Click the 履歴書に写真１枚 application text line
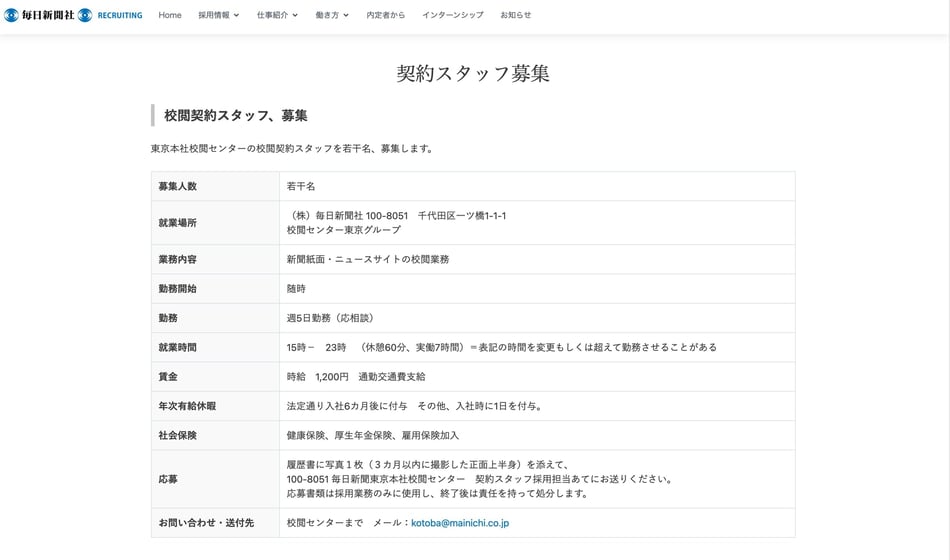Viewport: 950px width, 560px height. click(x=428, y=464)
